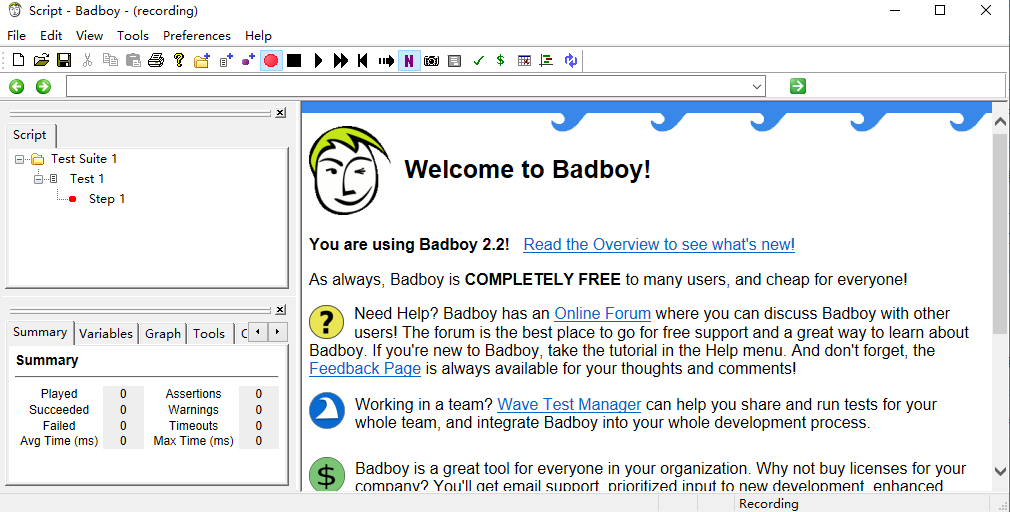Close the Summary panel with its X

(280, 310)
